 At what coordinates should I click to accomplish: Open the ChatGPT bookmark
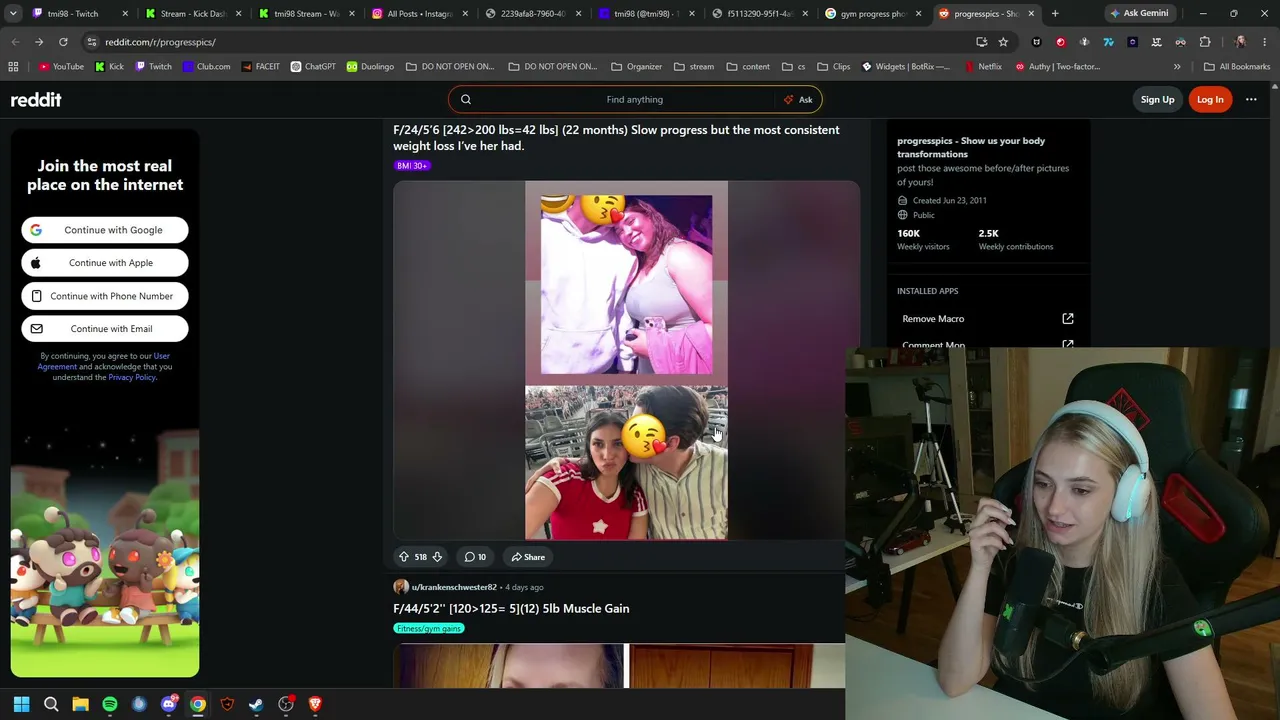(x=313, y=67)
